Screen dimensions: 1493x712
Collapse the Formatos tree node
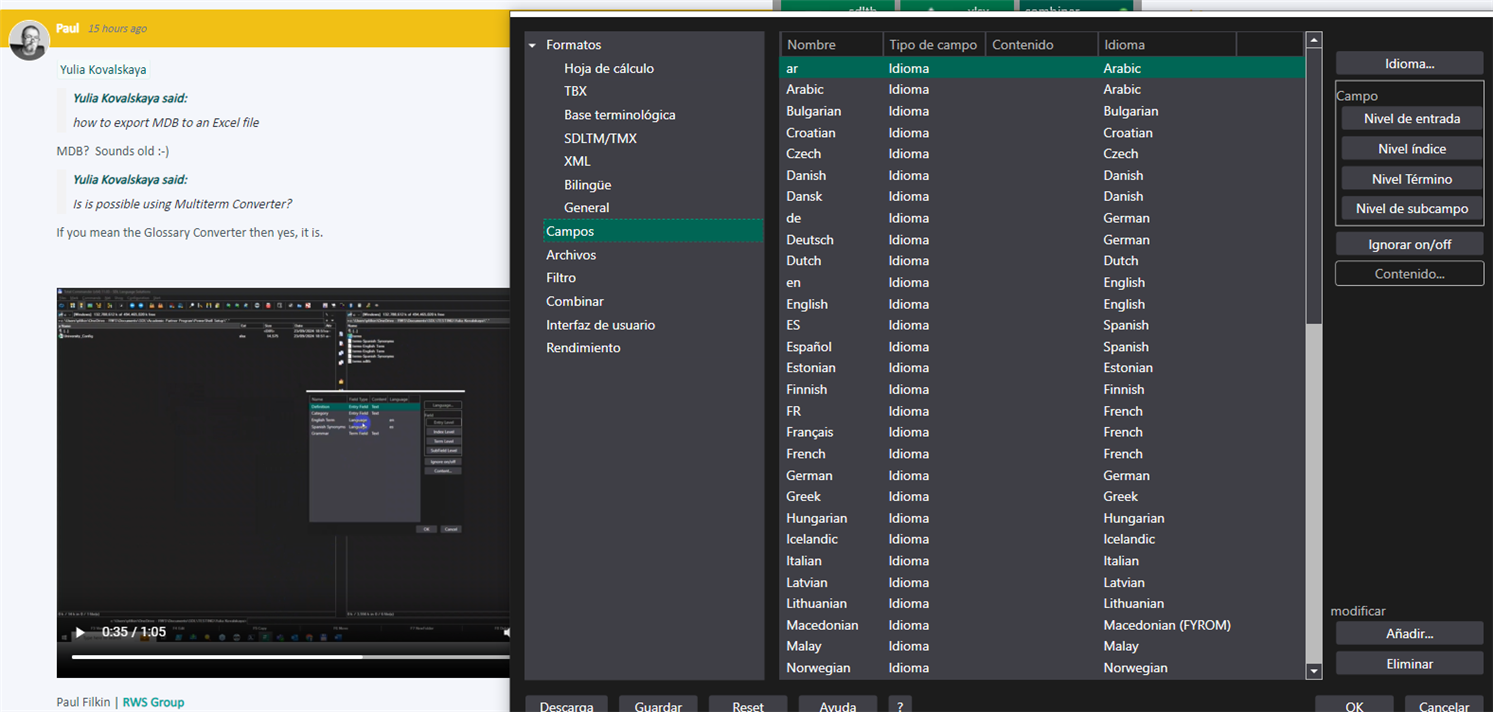[531, 44]
